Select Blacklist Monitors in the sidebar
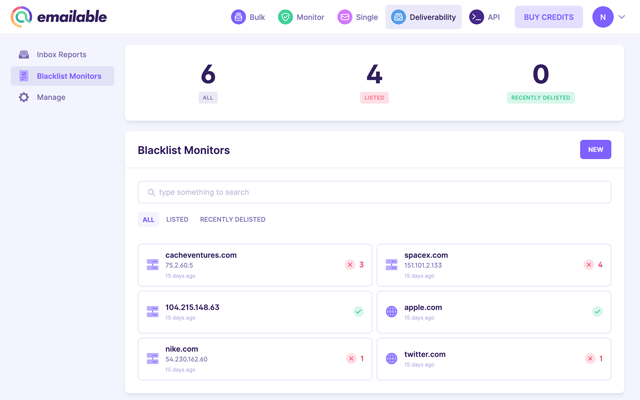Screen dimensions: 640x400 (62, 76)
